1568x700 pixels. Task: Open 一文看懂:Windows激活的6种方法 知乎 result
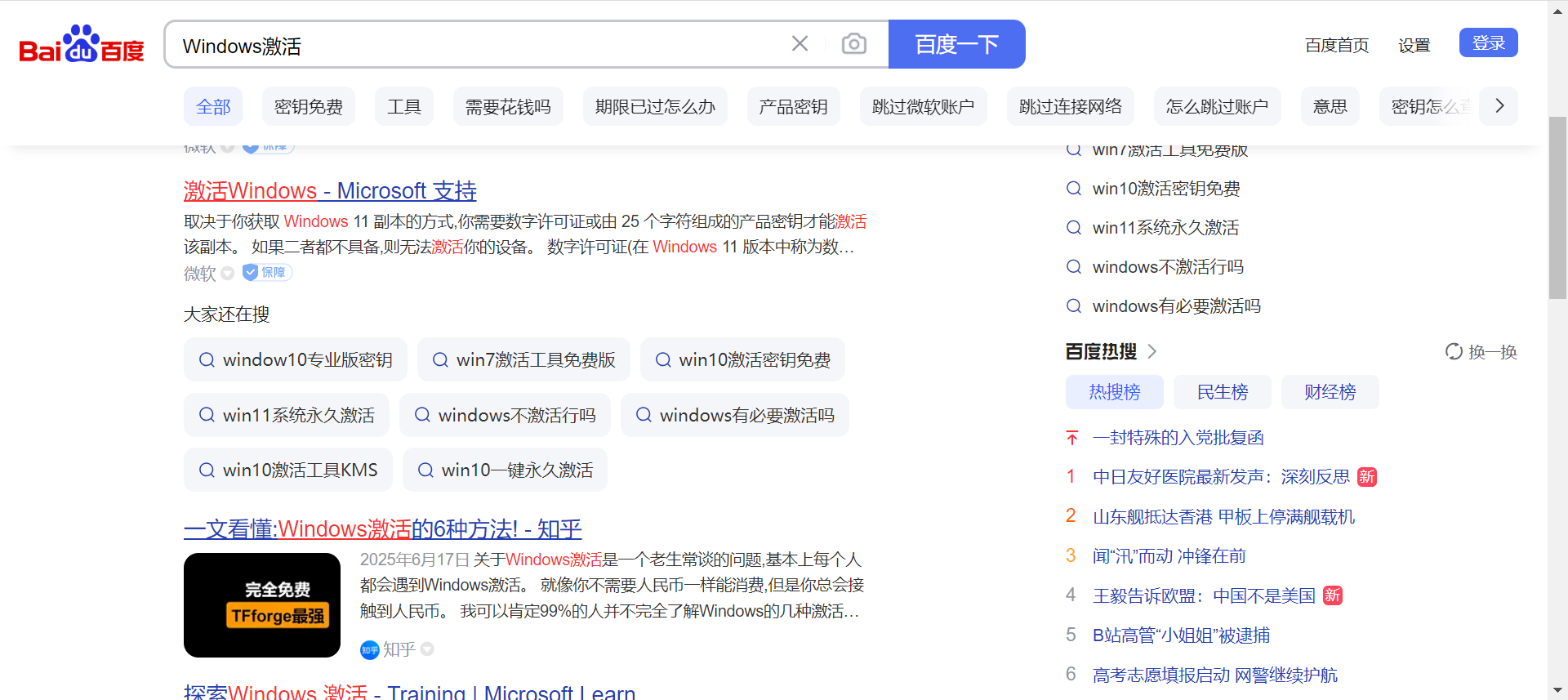tap(382, 528)
